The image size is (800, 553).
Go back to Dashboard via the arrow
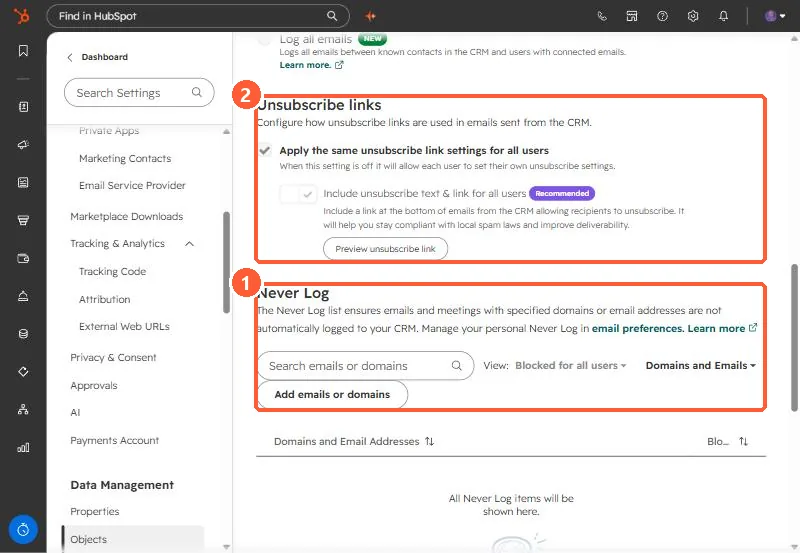click(70, 57)
